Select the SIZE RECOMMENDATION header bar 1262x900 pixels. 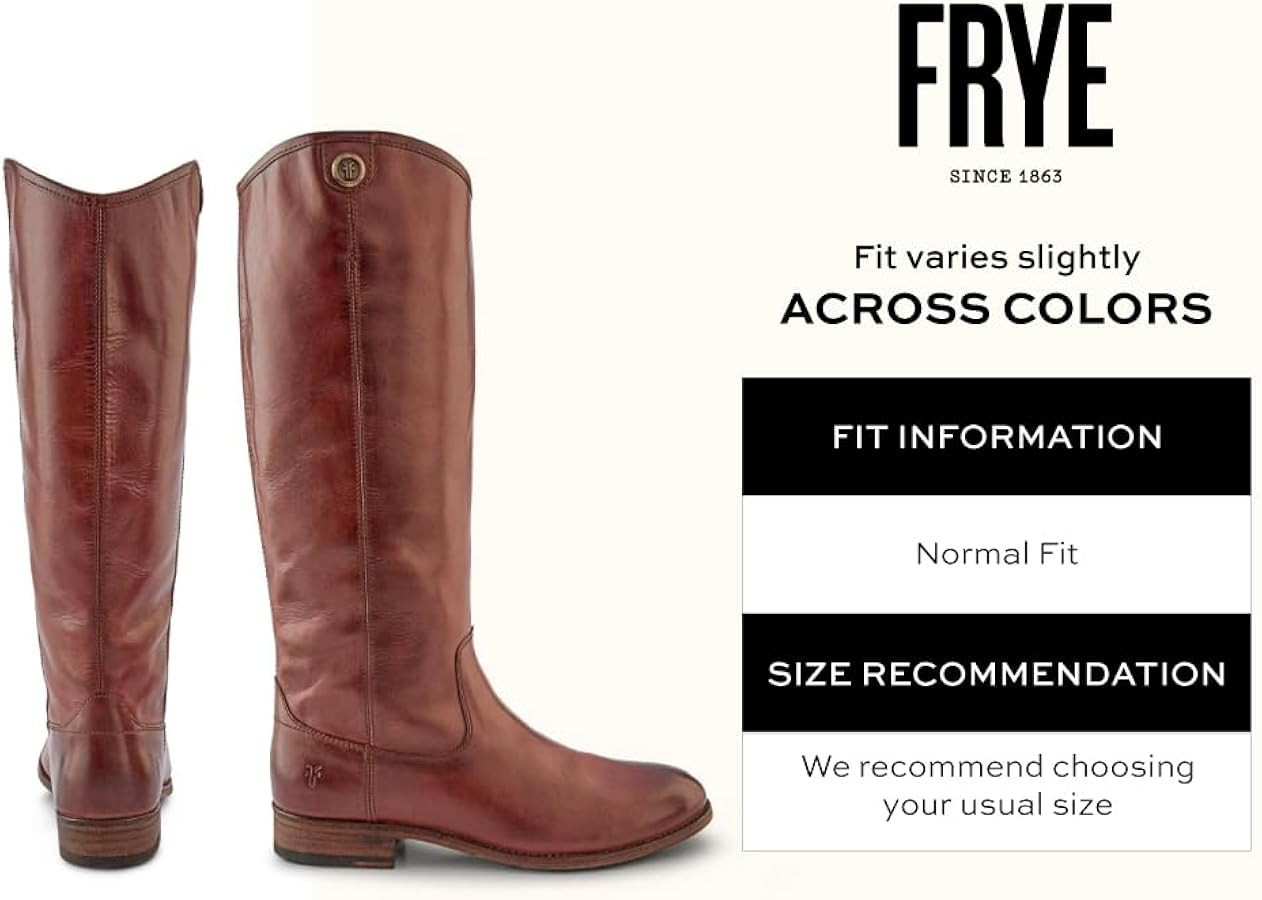tap(996, 673)
